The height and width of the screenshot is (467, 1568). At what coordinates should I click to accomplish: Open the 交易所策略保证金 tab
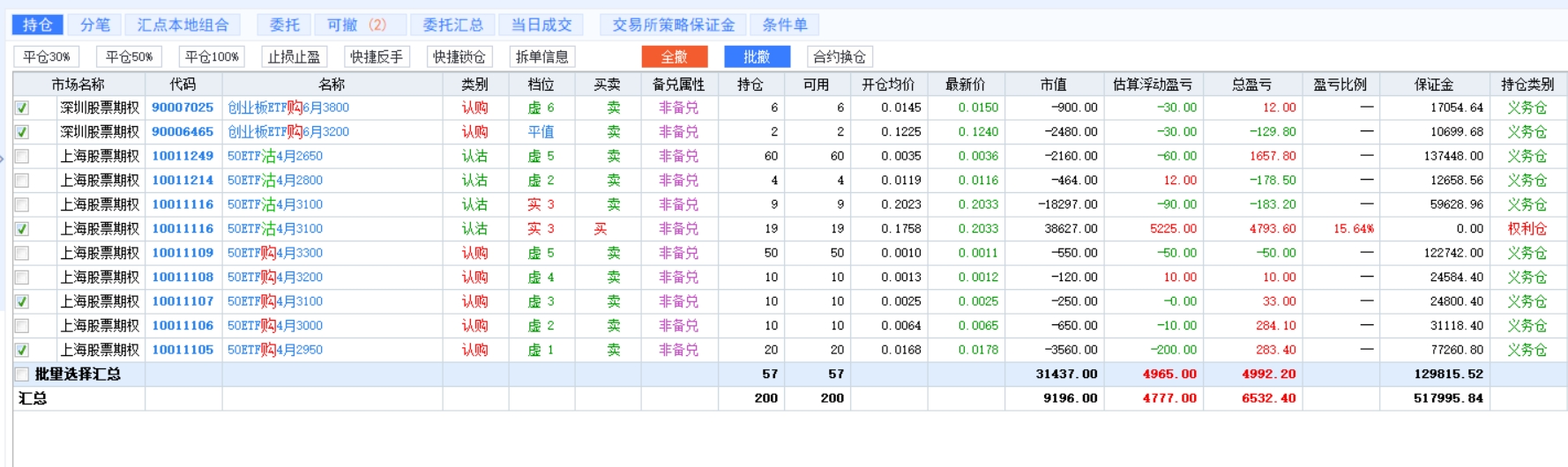click(x=673, y=25)
